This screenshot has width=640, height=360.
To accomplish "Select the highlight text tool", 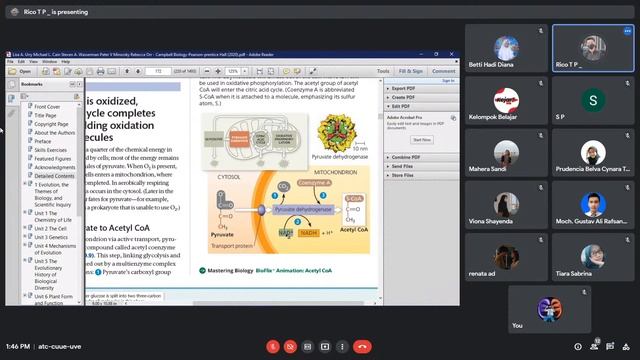I will tap(297, 71).
